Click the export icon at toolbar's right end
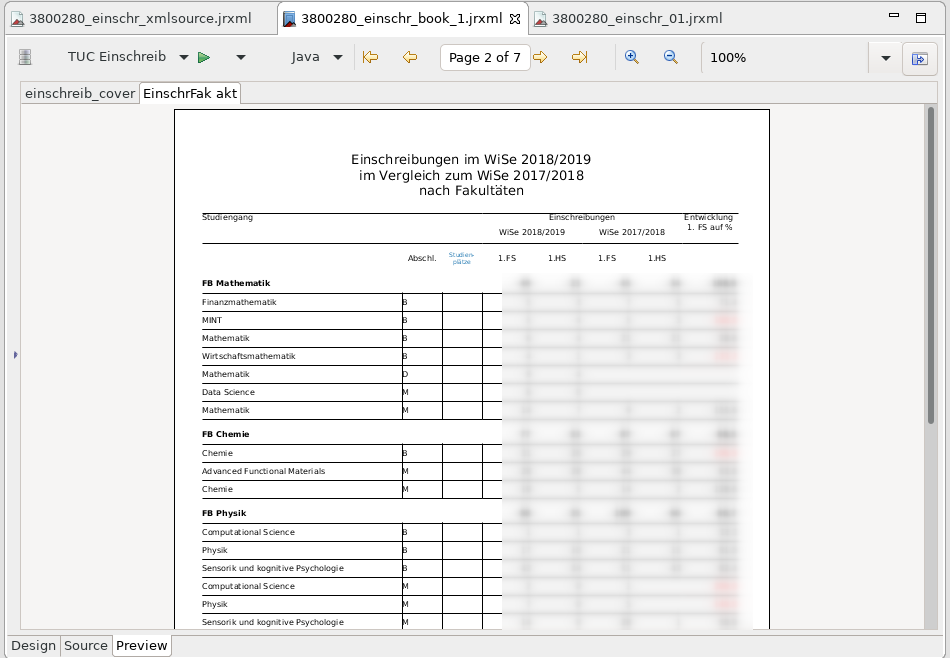Viewport: 950px width, 658px height. pyautogui.click(x=920, y=58)
